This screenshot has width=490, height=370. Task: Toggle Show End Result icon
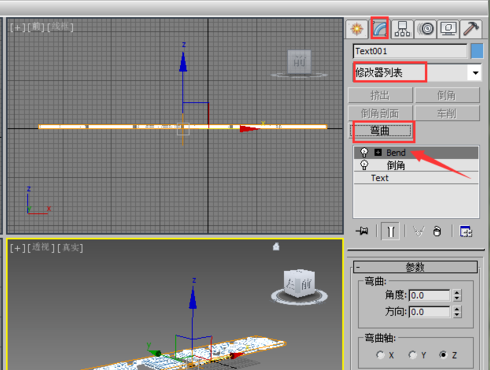(x=391, y=231)
